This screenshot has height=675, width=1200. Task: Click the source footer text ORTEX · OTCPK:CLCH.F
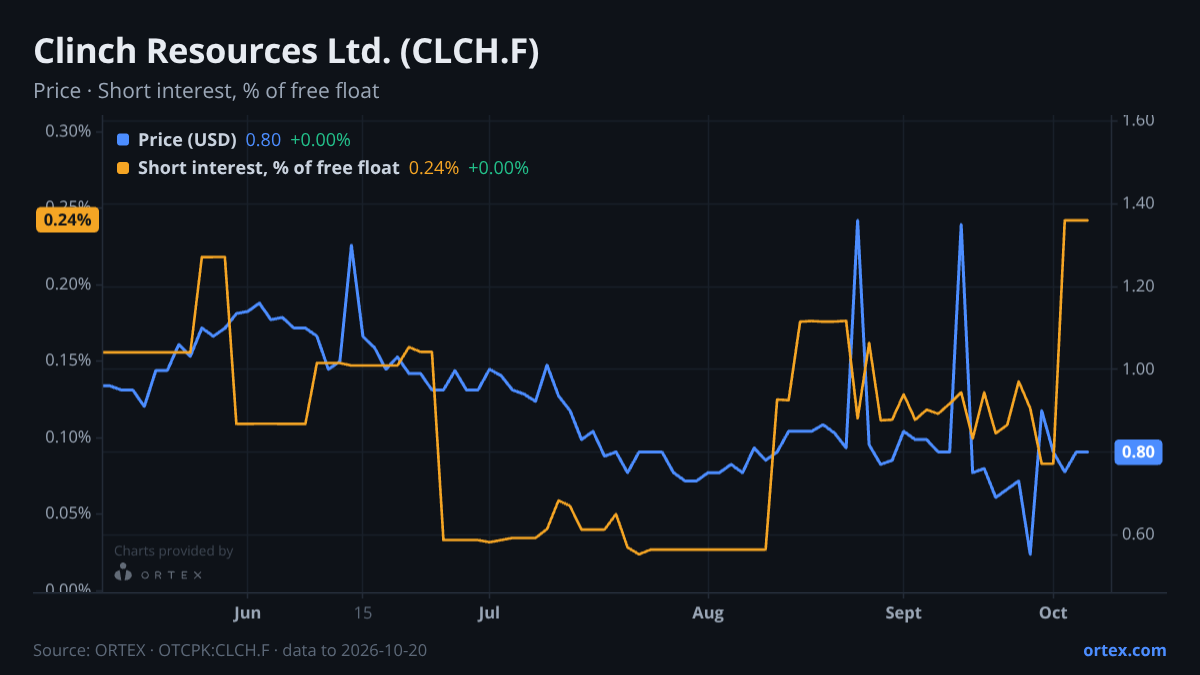(184, 650)
